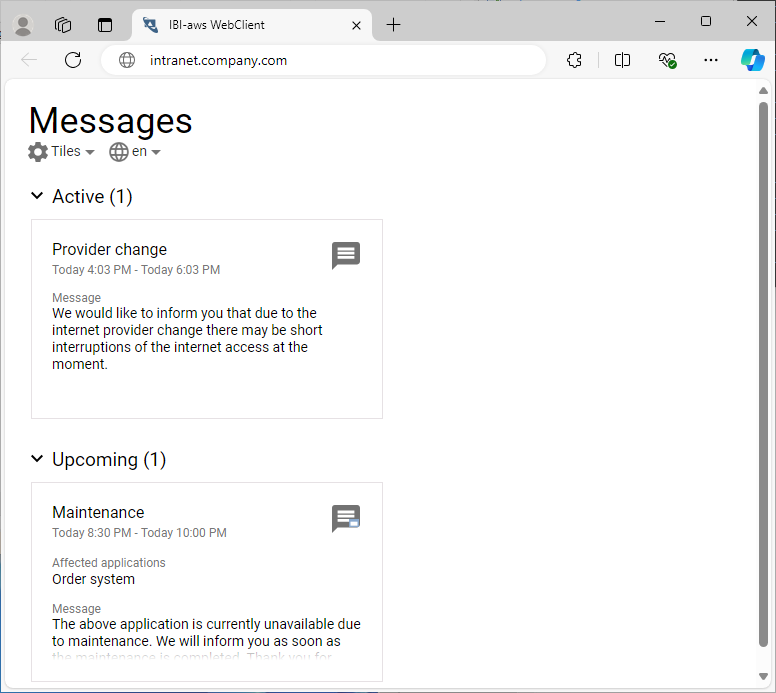This screenshot has width=776, height=693.
Task: Open the Workspaces icon
Action: 63,25
